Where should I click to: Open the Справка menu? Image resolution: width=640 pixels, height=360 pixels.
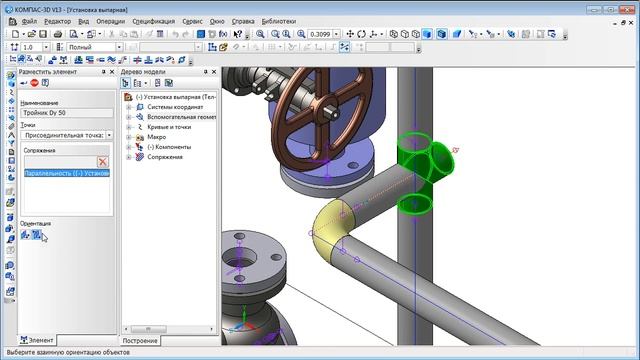[x=243, y=21]
